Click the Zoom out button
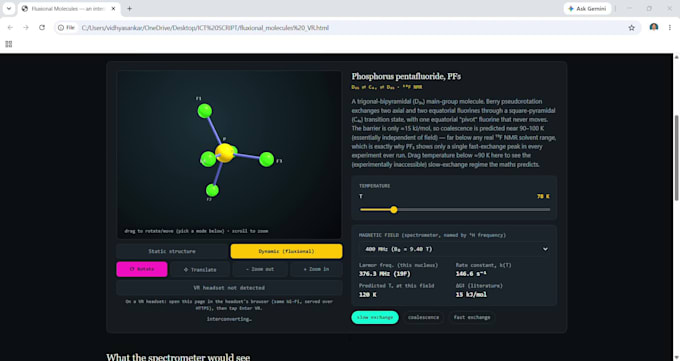The height and width of the screenshot is (361, 680). 260,269
